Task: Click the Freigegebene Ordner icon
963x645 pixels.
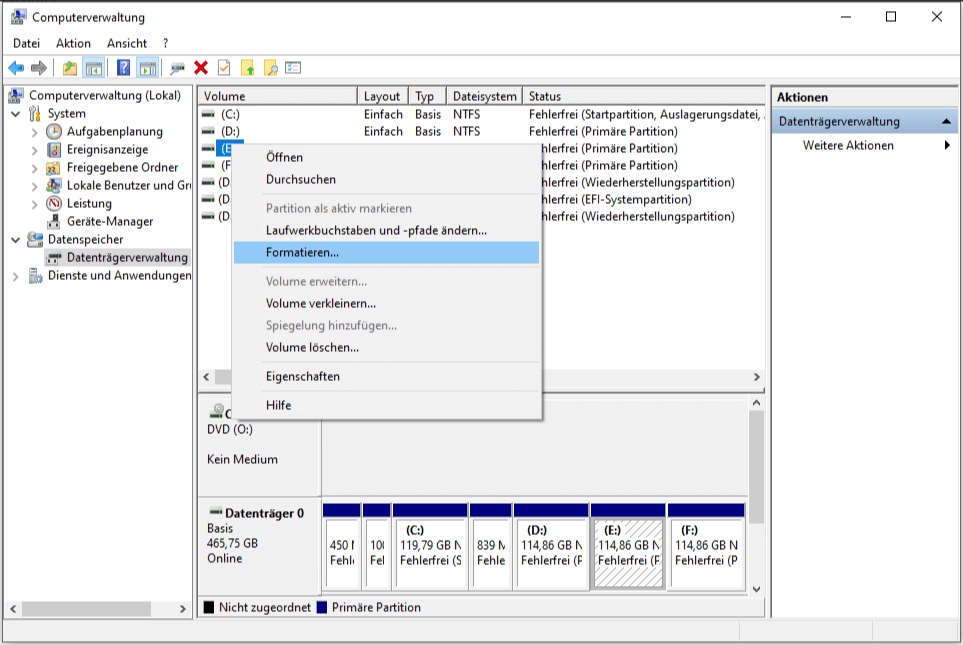Action: tap(54, 167)
